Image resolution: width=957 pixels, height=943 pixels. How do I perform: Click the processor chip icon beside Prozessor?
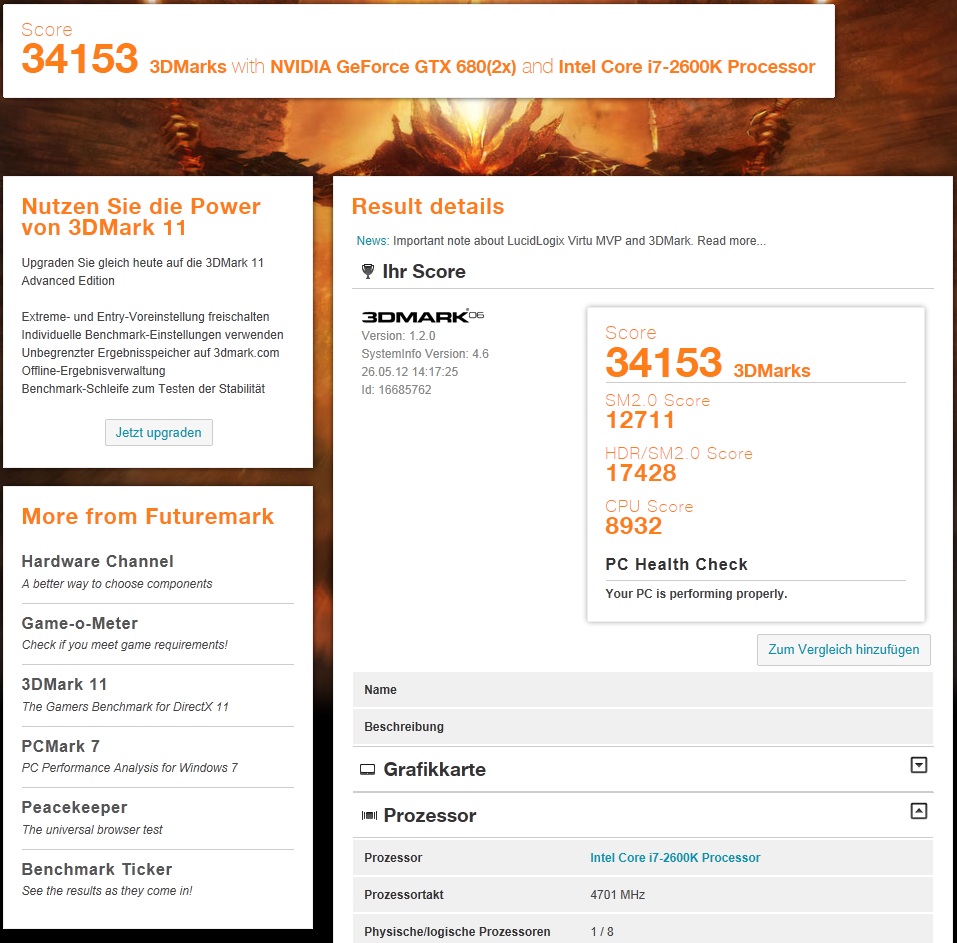[369, 815]
